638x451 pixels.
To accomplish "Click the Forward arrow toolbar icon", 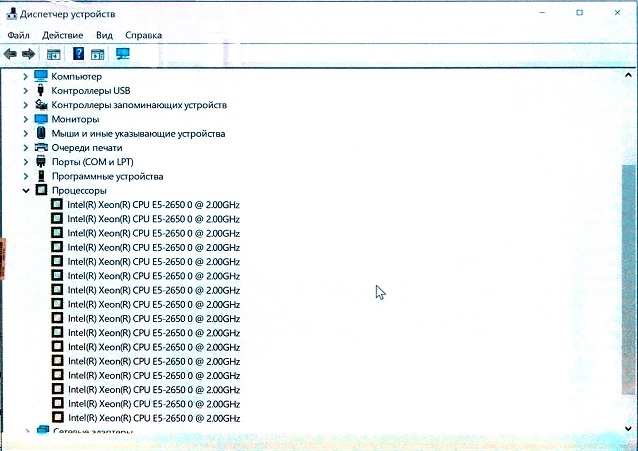I will (x=28, y=54).
